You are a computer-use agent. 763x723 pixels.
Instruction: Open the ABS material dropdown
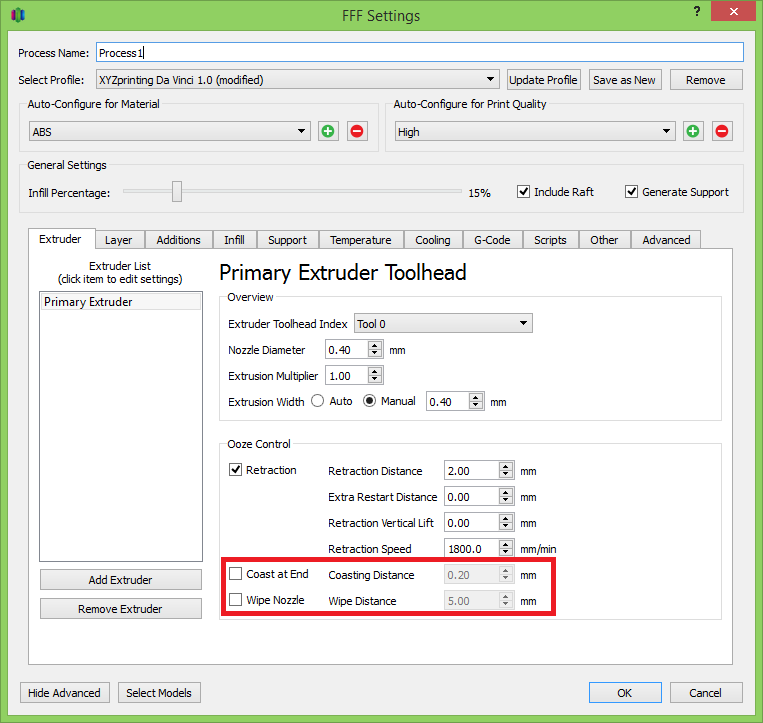[x=170, y=131]
